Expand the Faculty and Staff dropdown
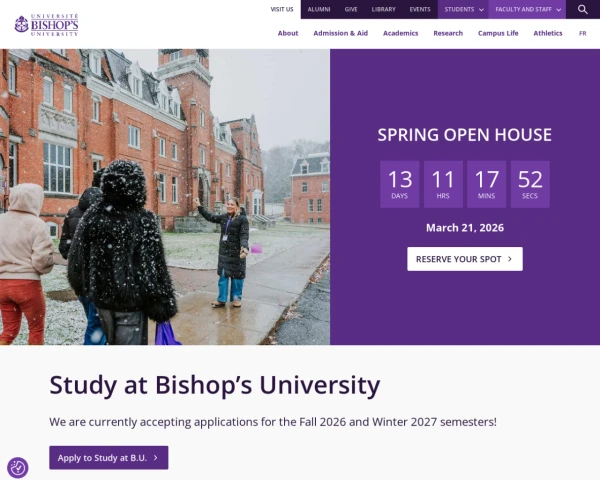This screenshot has width=600, height=480. [527, 9]
